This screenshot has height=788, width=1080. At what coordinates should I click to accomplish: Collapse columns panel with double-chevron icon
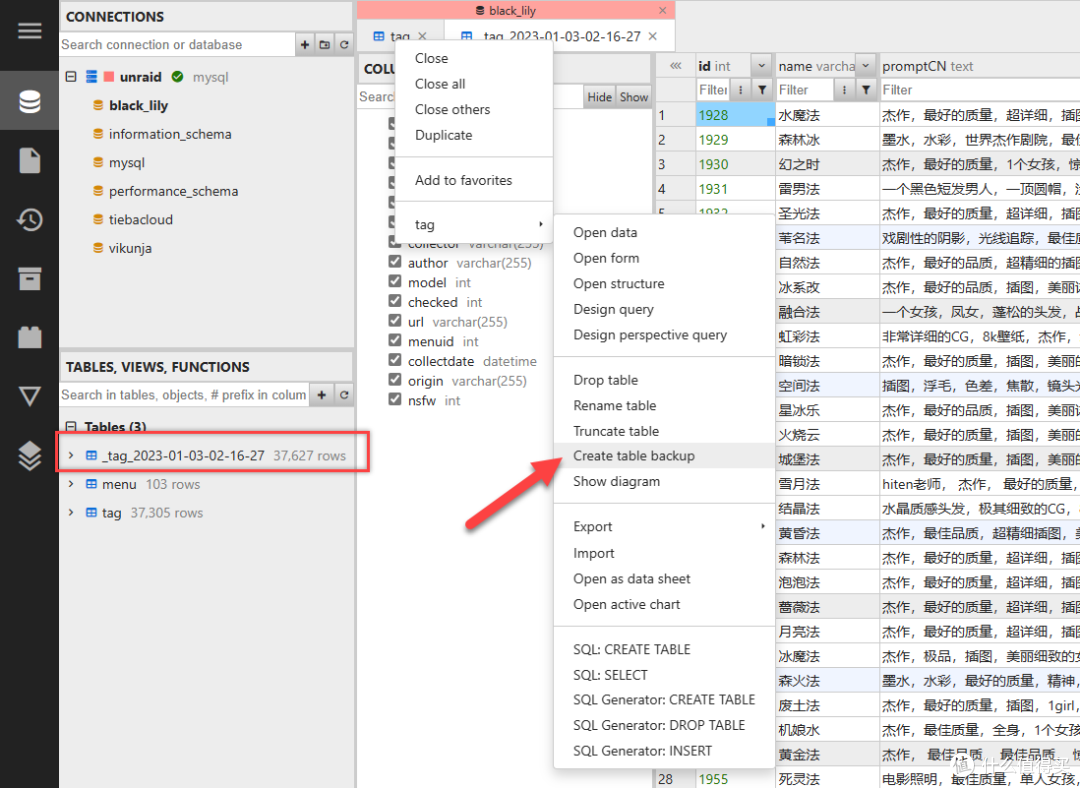pos(675,66)
